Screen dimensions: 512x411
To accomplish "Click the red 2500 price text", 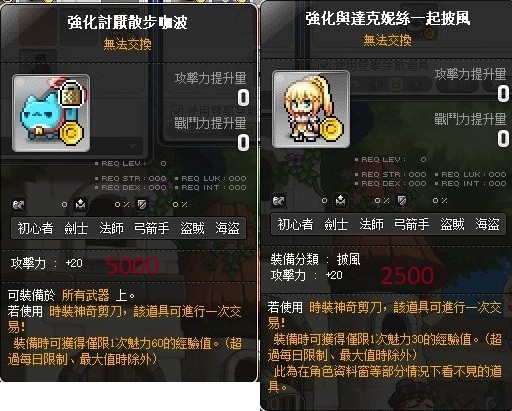I will pos(407,276).
